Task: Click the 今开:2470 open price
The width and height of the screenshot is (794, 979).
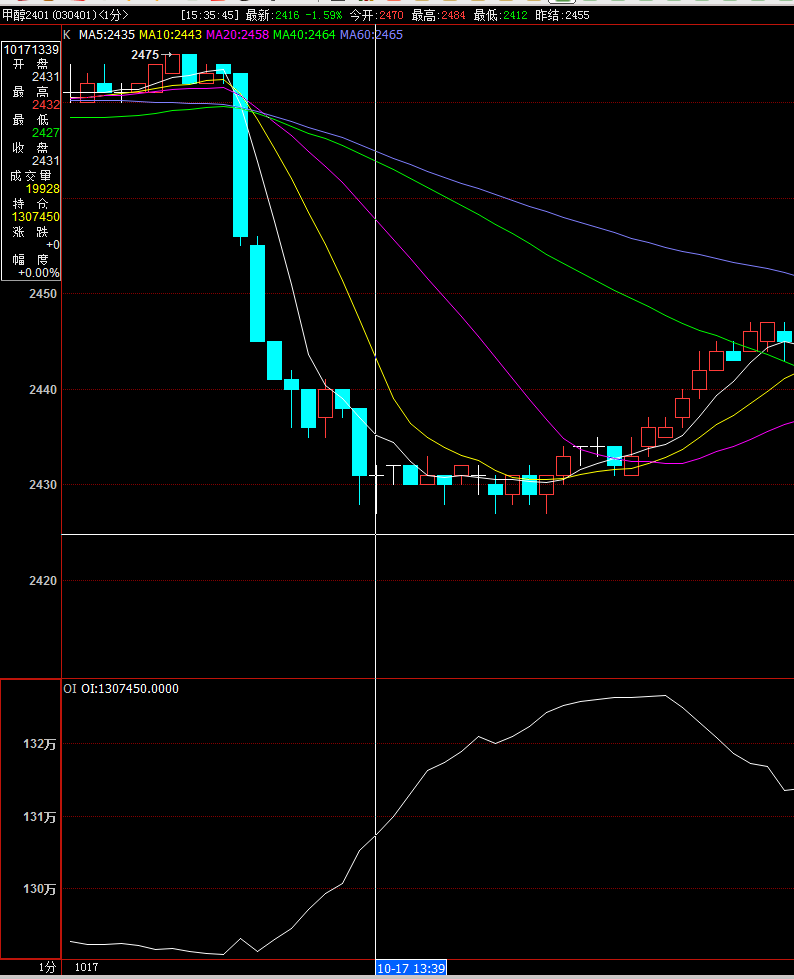Action: 376,15
